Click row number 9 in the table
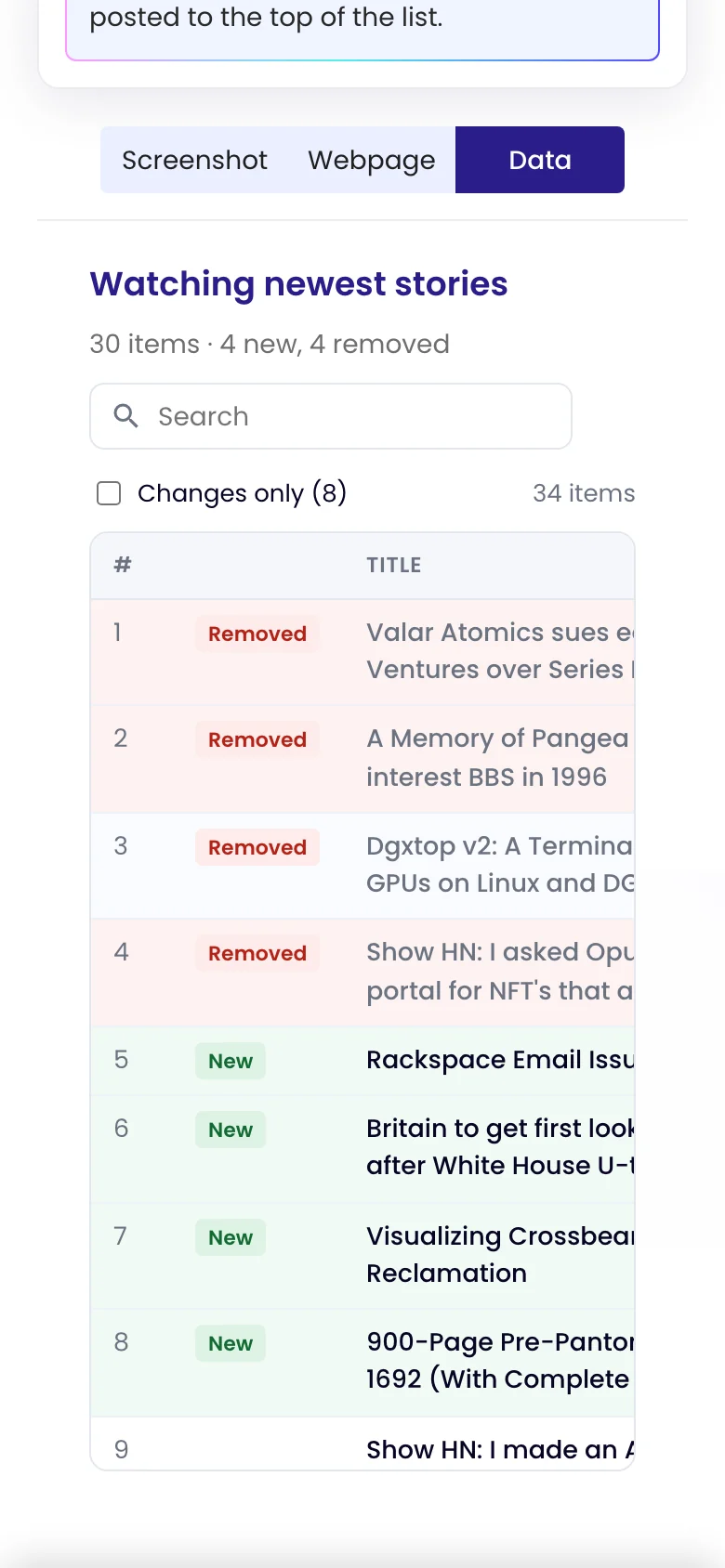 [x=121, y=1449]
